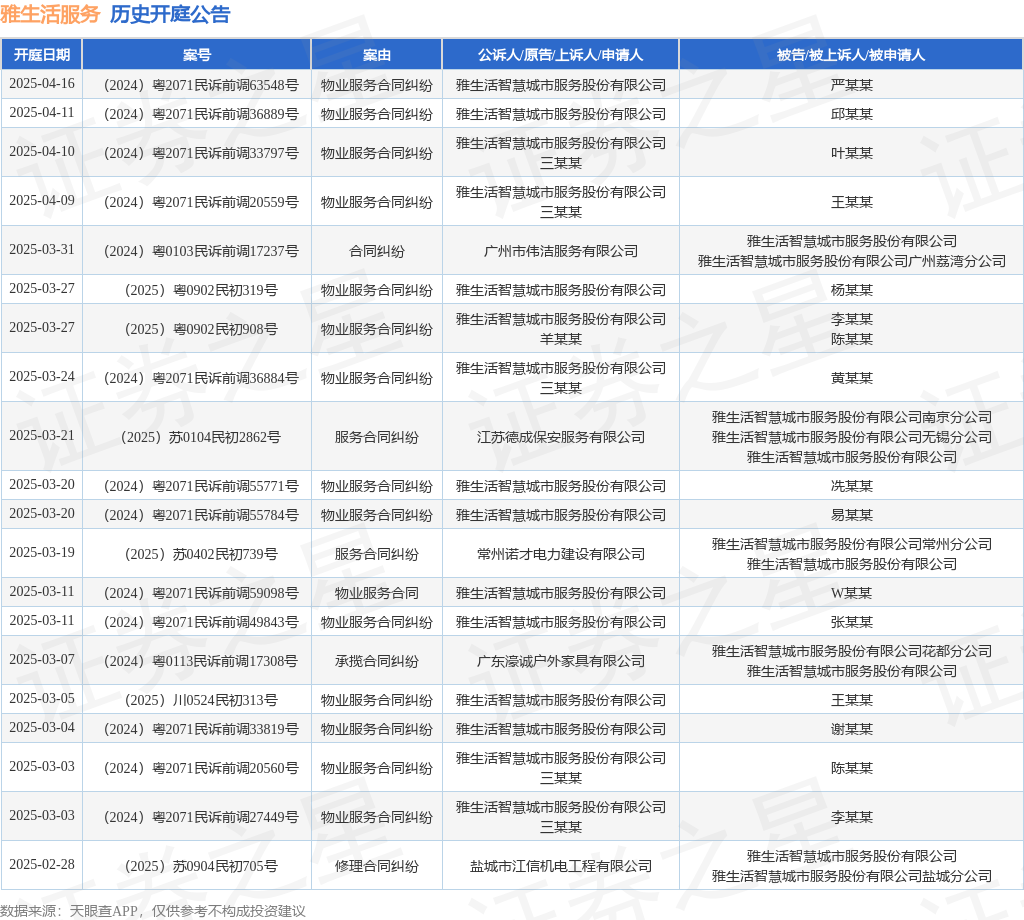The image size is (1024, 920).
Task: Click defendant name 叶某某
Action: 852,153
